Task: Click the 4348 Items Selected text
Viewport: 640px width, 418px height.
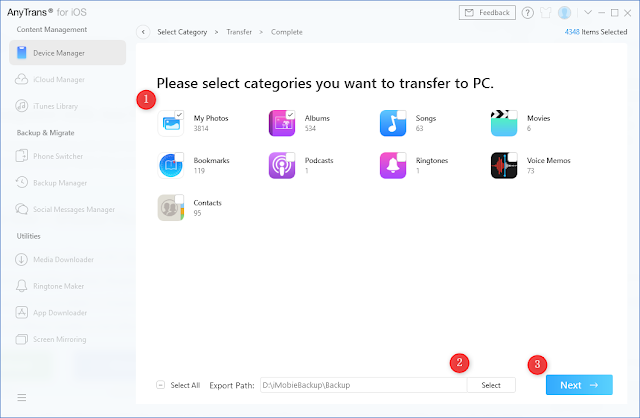Action: pyautogui.click(x=596, y=32)
